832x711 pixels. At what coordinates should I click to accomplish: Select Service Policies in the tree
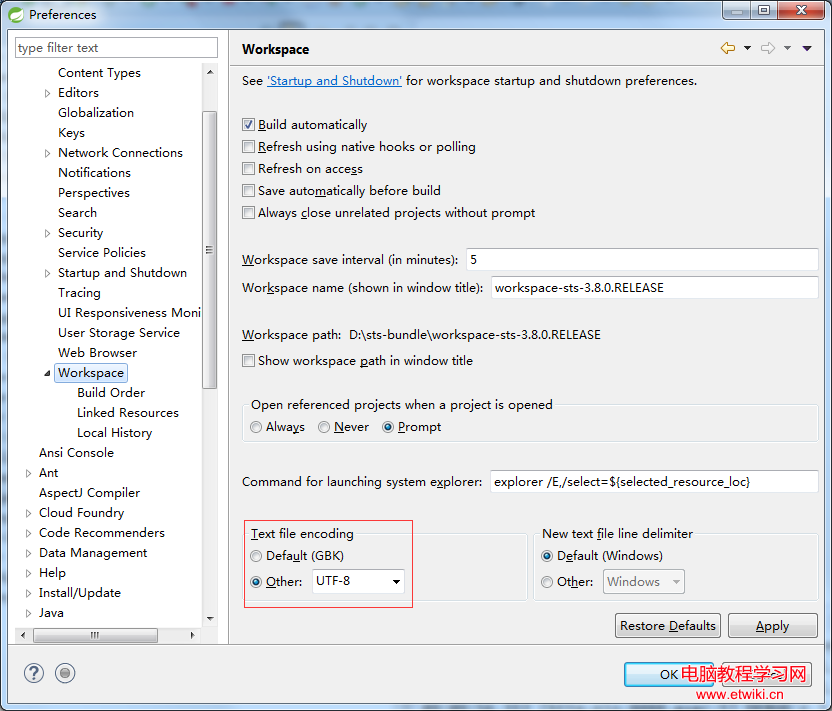(102, 253)
